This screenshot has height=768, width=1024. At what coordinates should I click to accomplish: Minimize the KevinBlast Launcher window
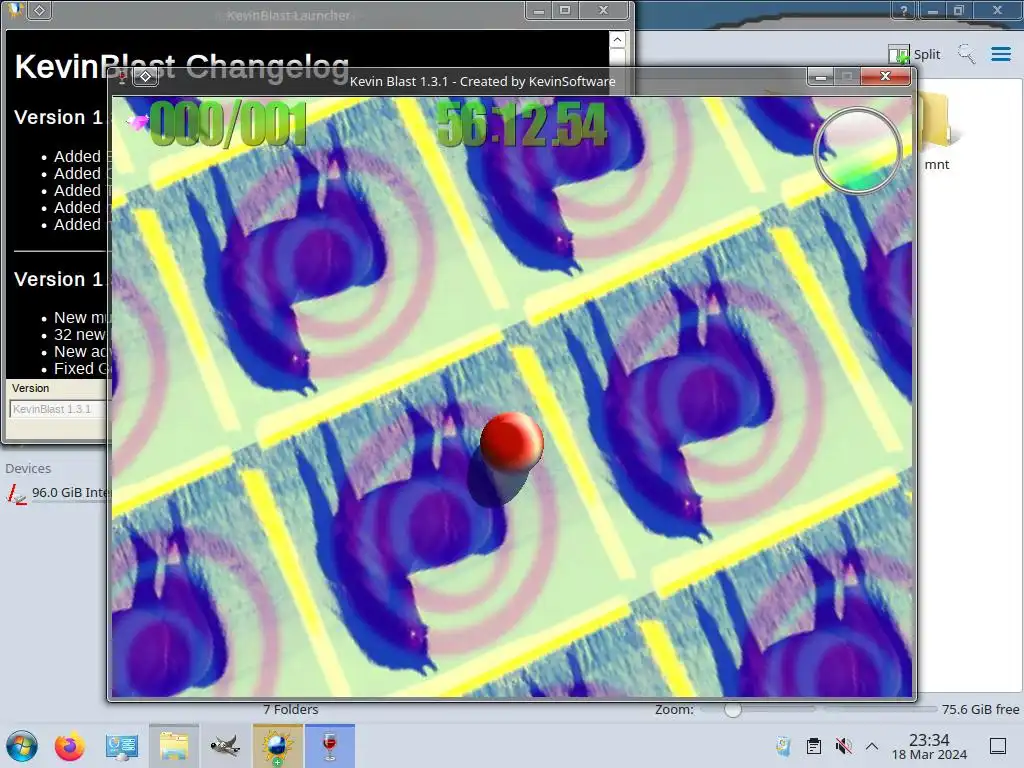[539, 10]
